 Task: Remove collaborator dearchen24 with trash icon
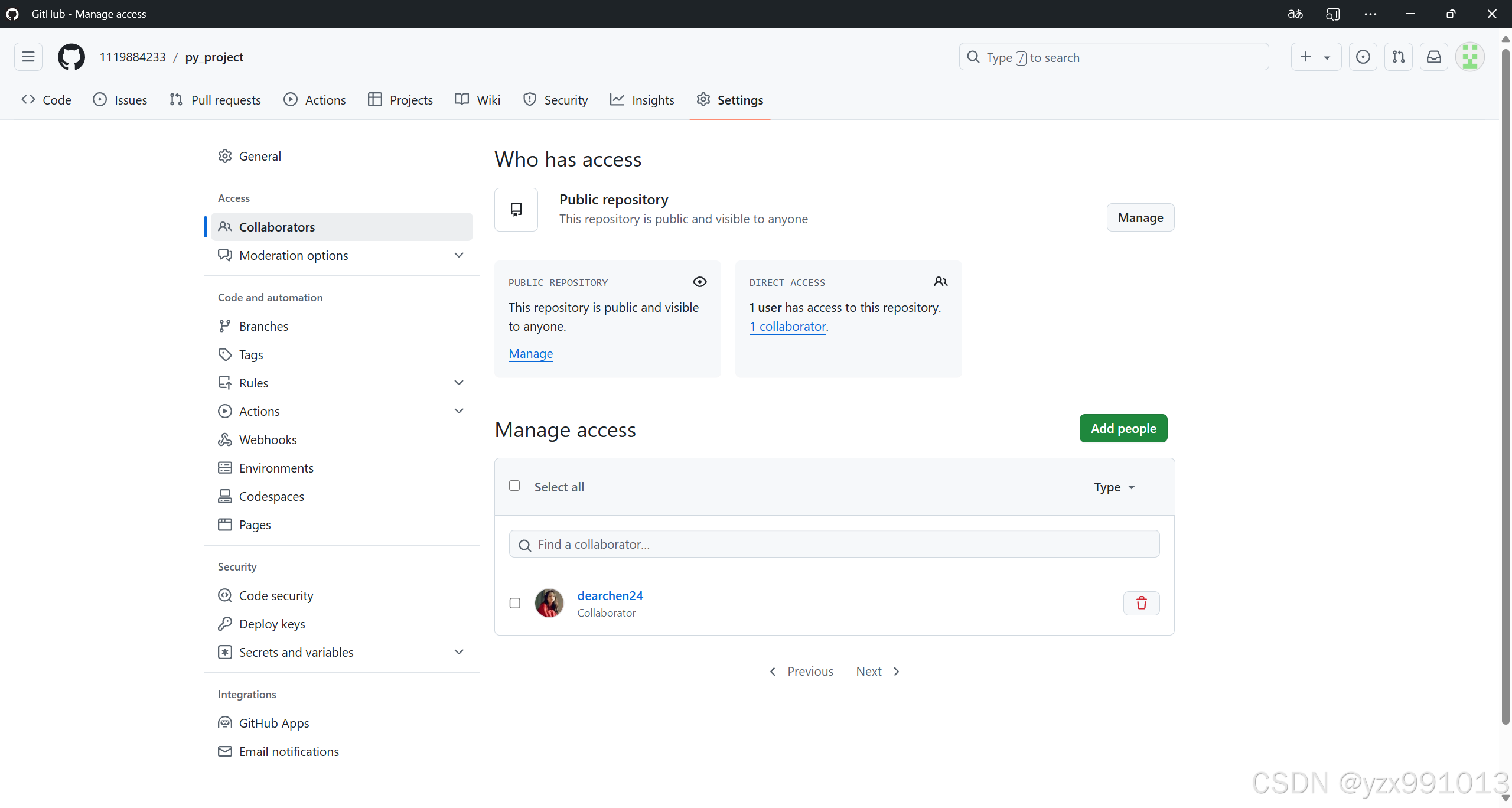click(1141, 603)
